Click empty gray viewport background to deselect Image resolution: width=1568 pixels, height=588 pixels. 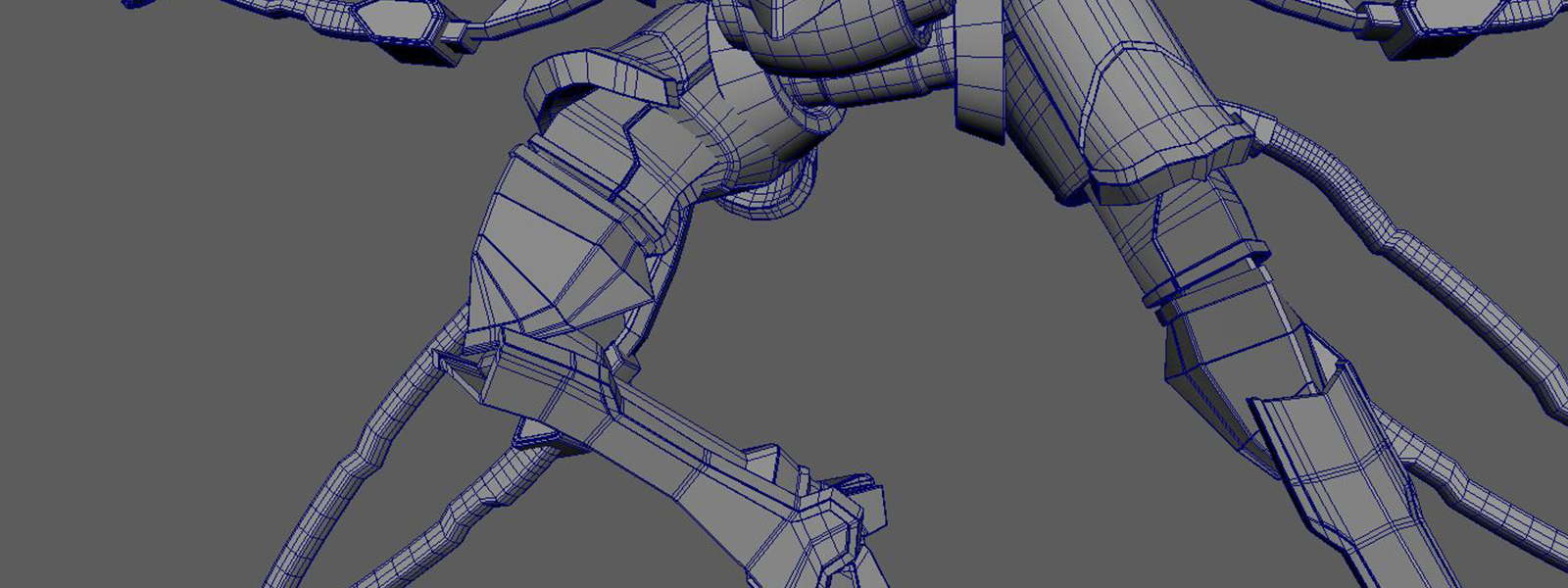click(x=196, y=245)
